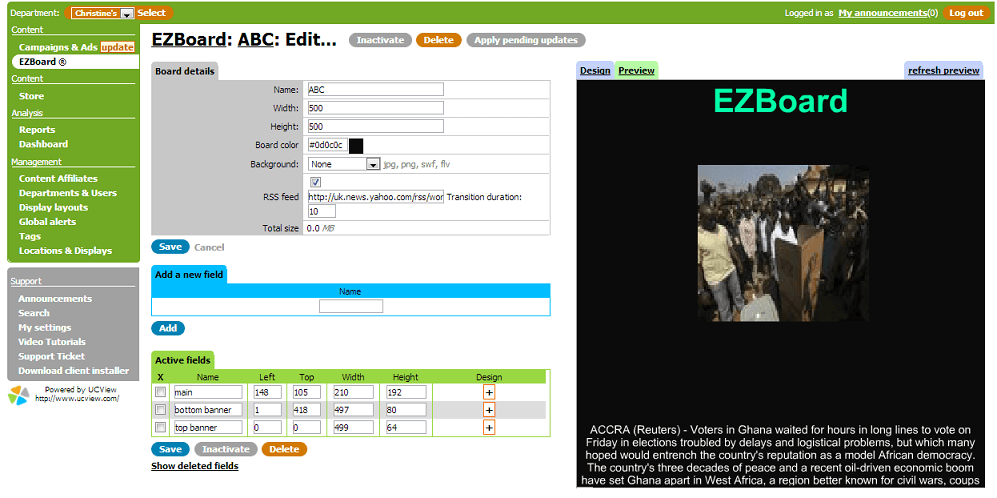The width and height of the screenshot is (997, 498).
Task: Click the EZBoard breadcrumb link in title
Action: [189, 41]
